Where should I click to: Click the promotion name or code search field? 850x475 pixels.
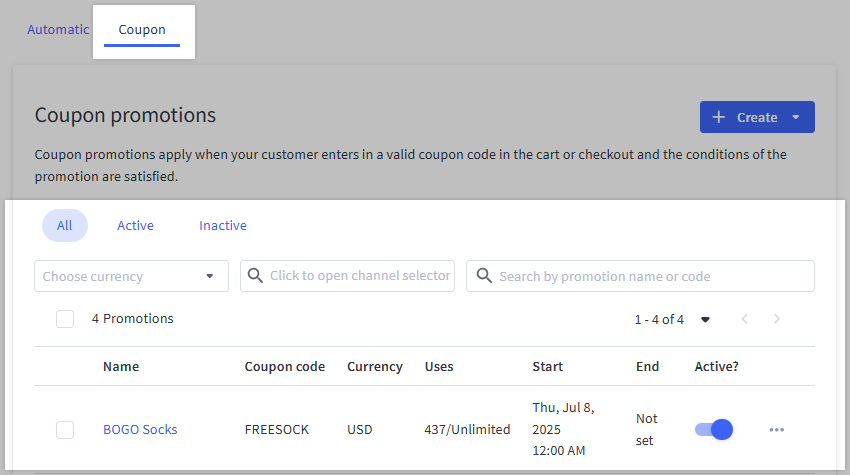(x=650, y=276)
